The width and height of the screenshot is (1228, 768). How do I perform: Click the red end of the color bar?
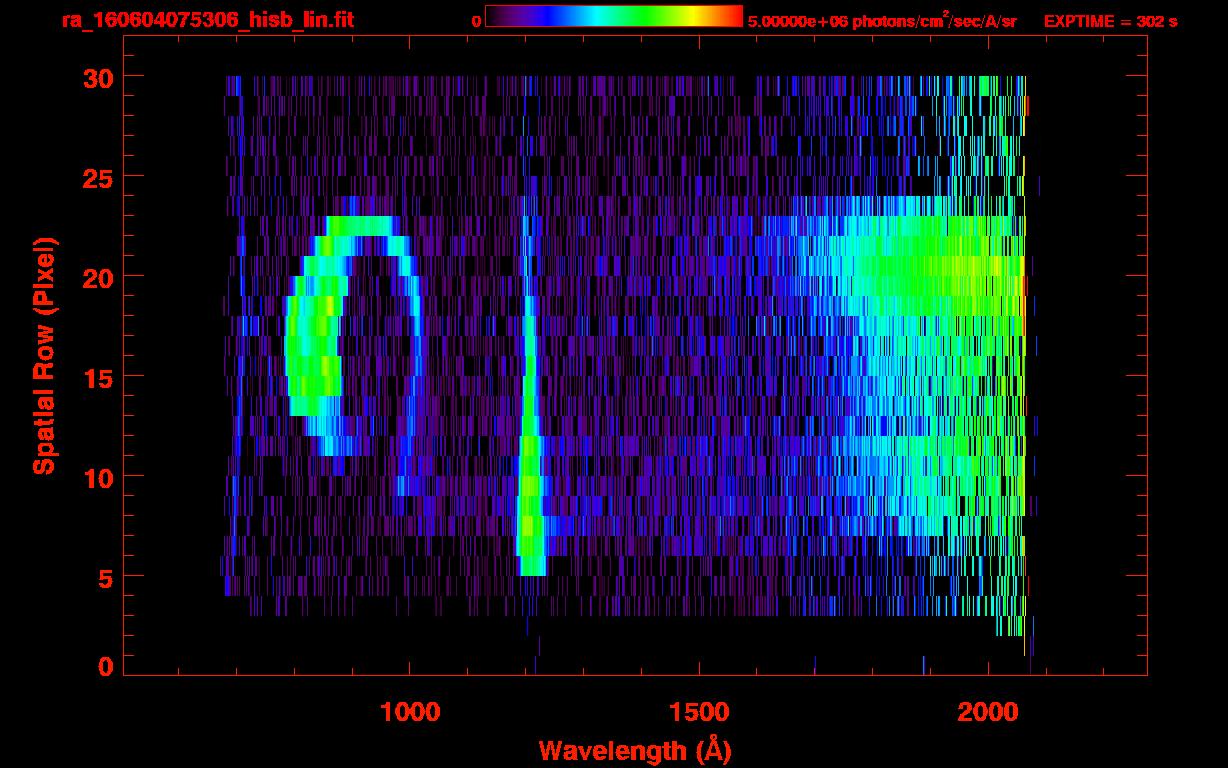coord(735,17)
